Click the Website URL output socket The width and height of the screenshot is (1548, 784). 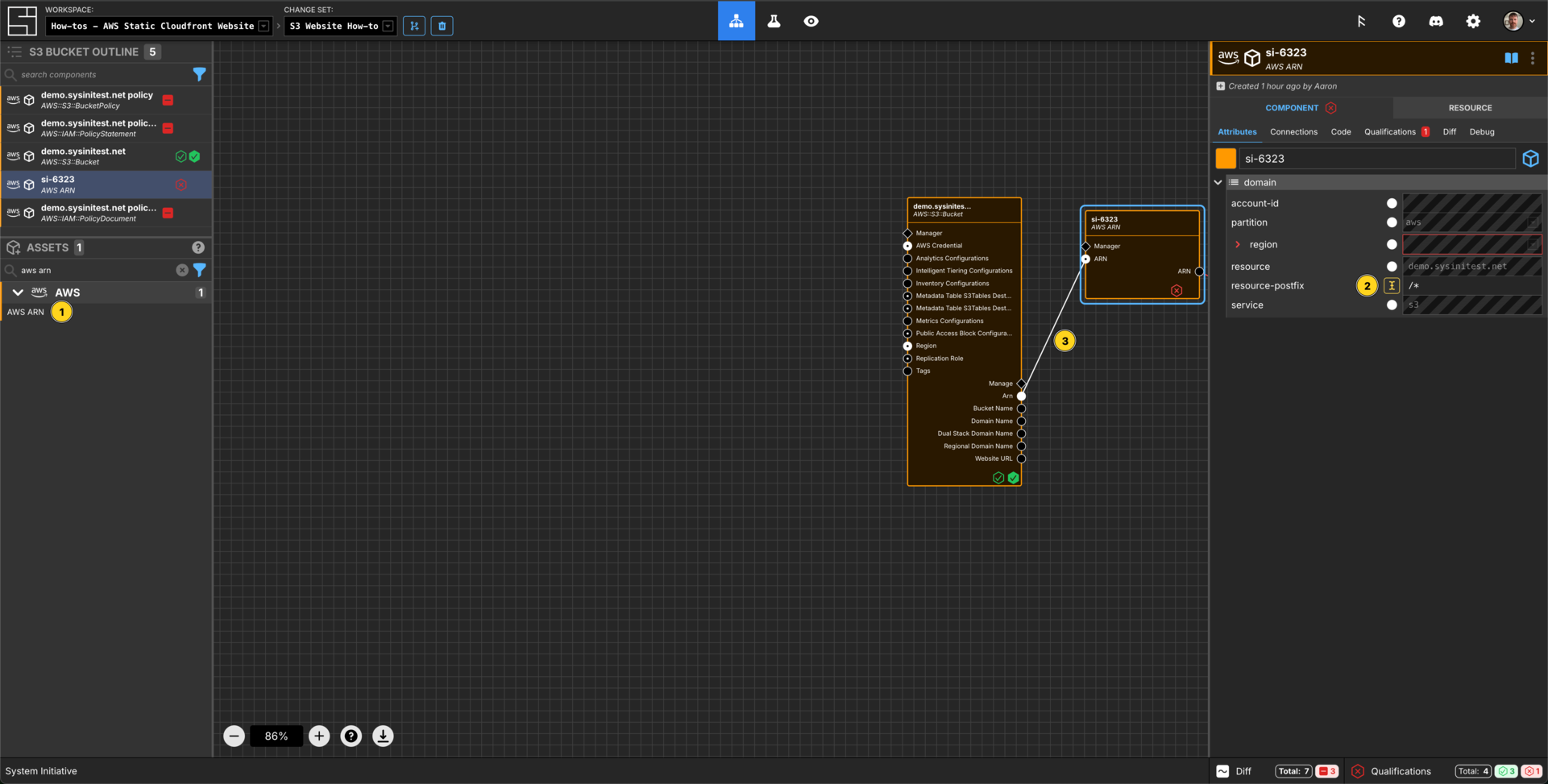(1021, 458)
